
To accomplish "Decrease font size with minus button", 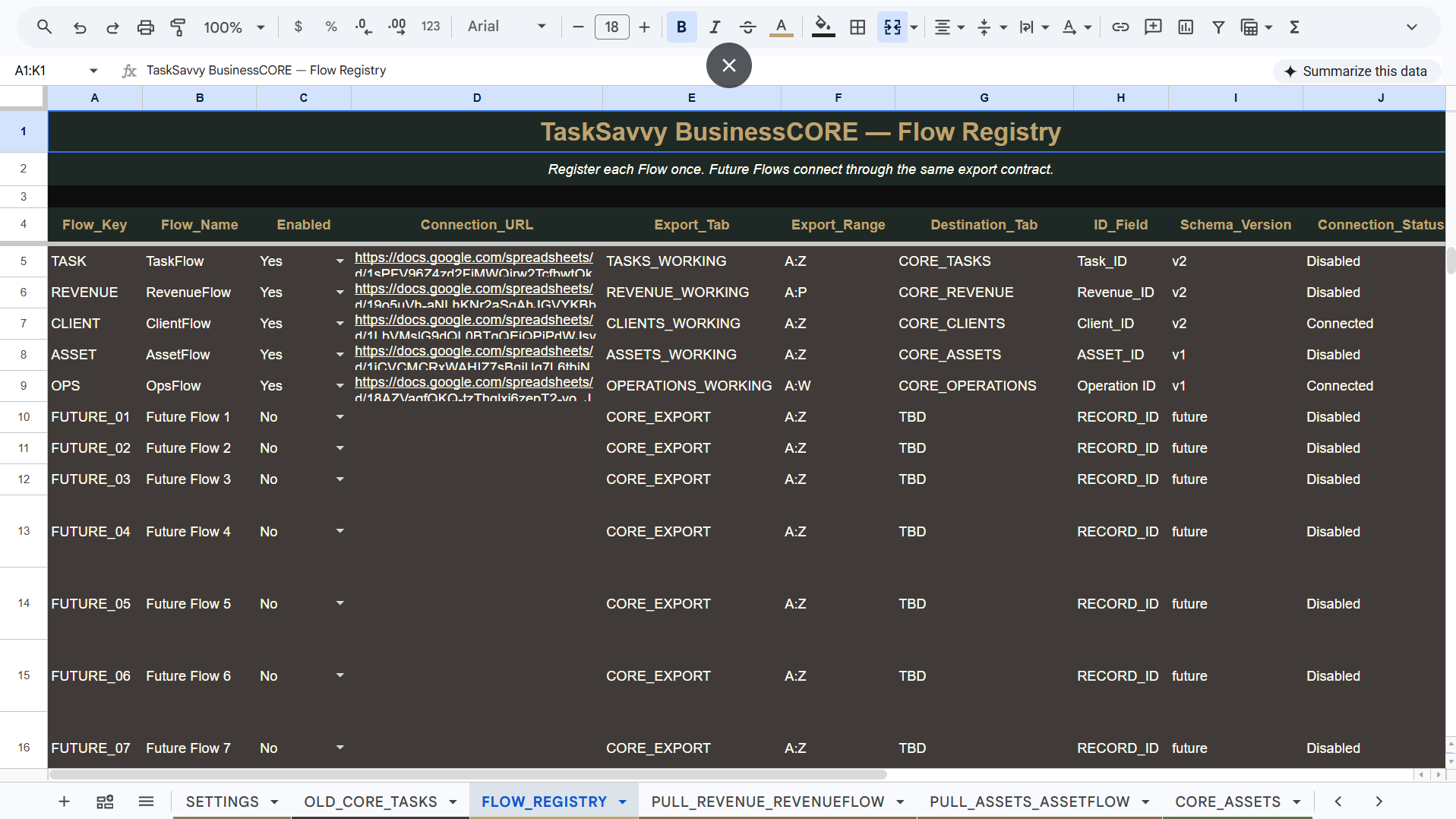I will click(578, 27).
